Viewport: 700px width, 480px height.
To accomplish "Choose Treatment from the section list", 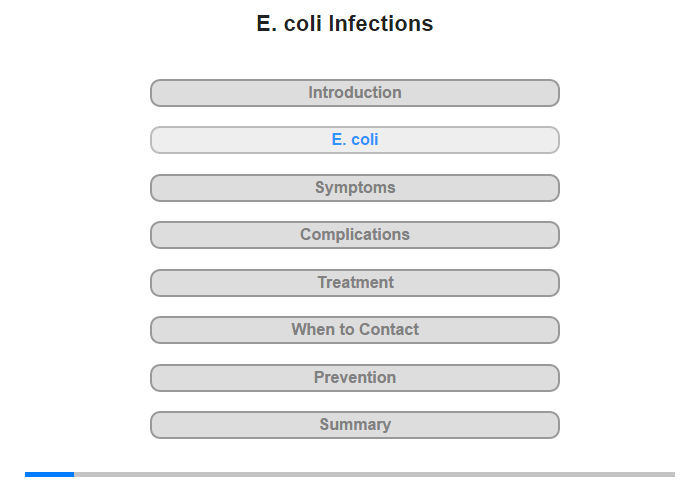I will [x=354, y=283].
